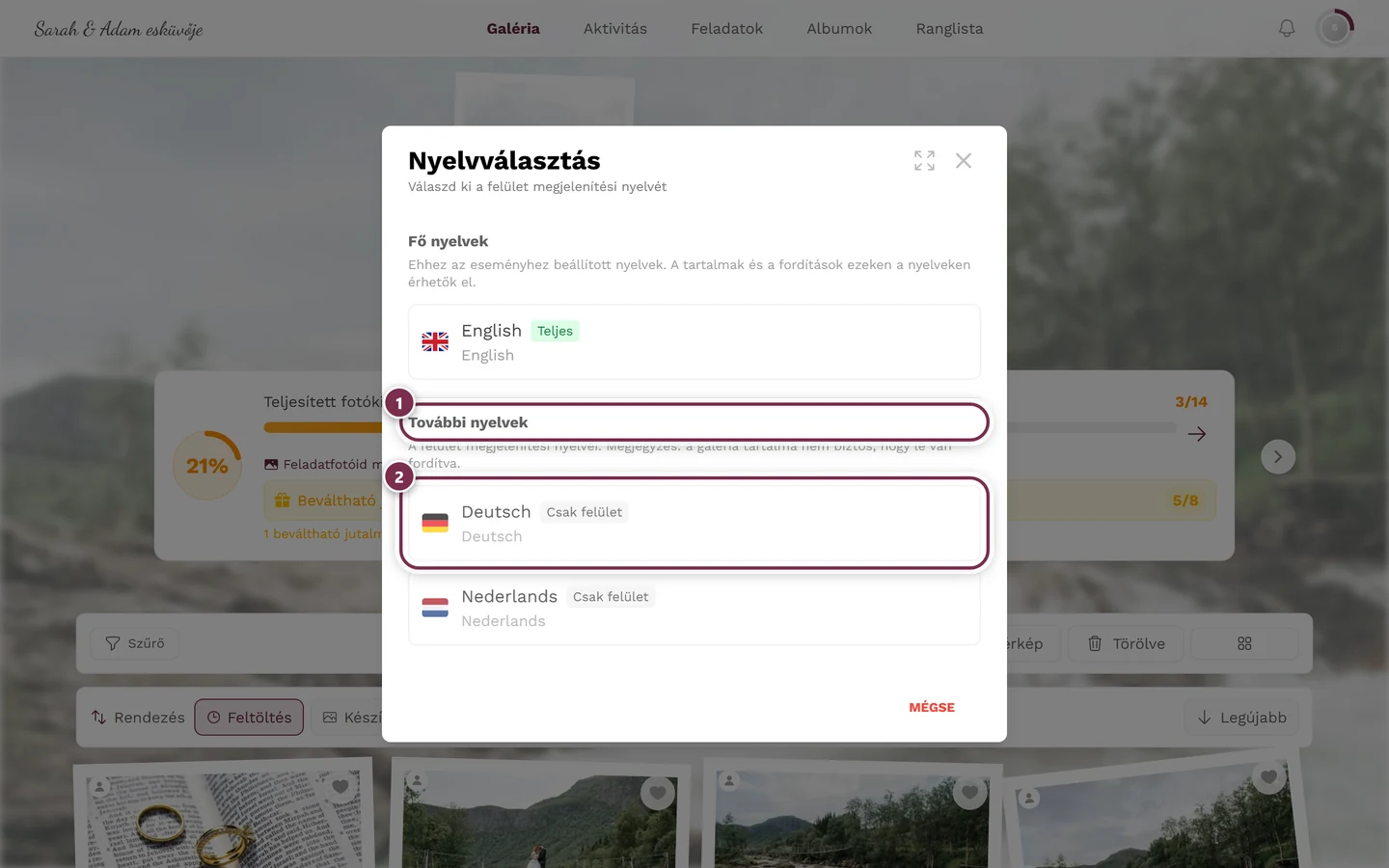The width and height of the screenshot is (1389, 868).
Task: Click the German flag icon
Action: tap(435, 524)
